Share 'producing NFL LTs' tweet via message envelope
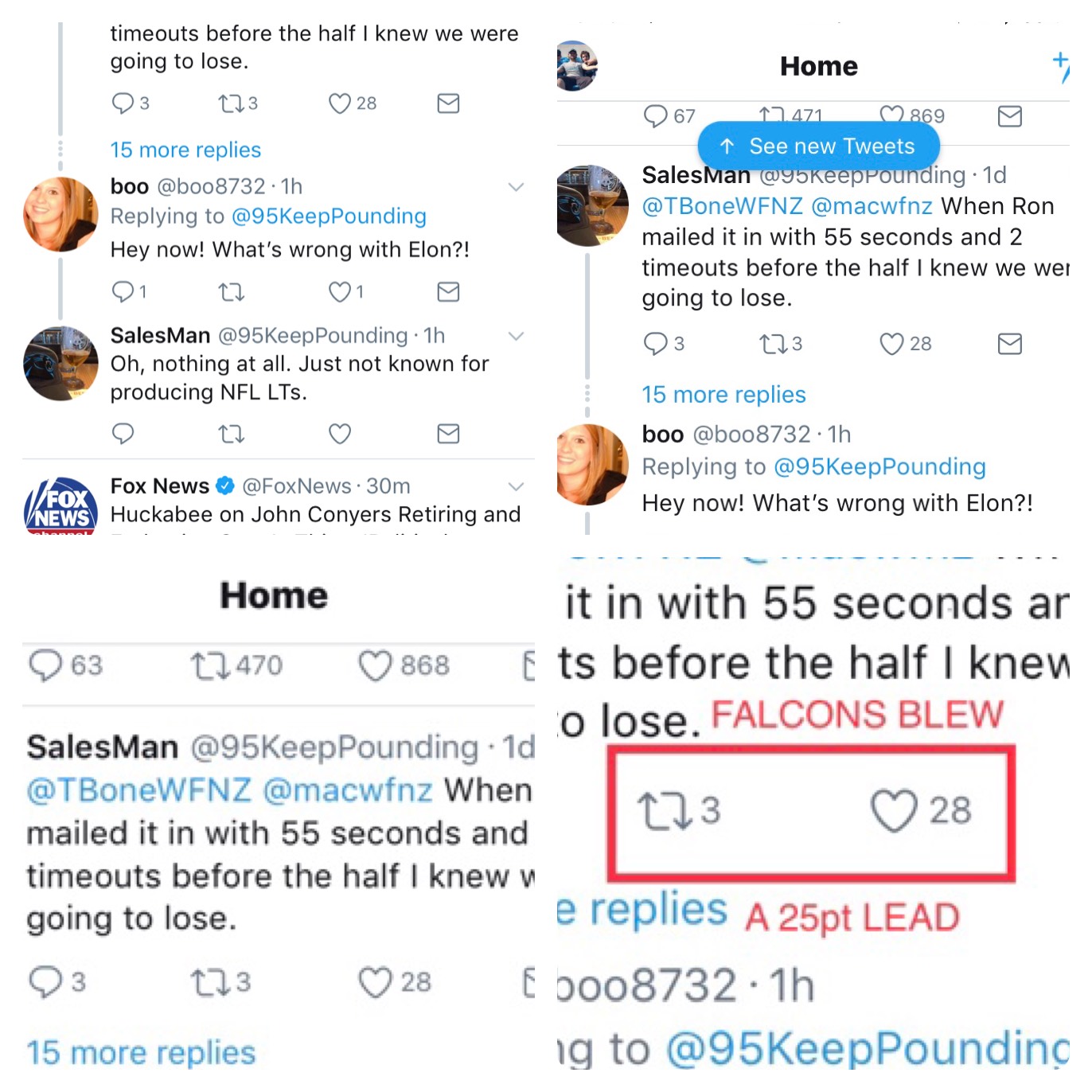1092x1092 pixels. [x=448, y=434]
